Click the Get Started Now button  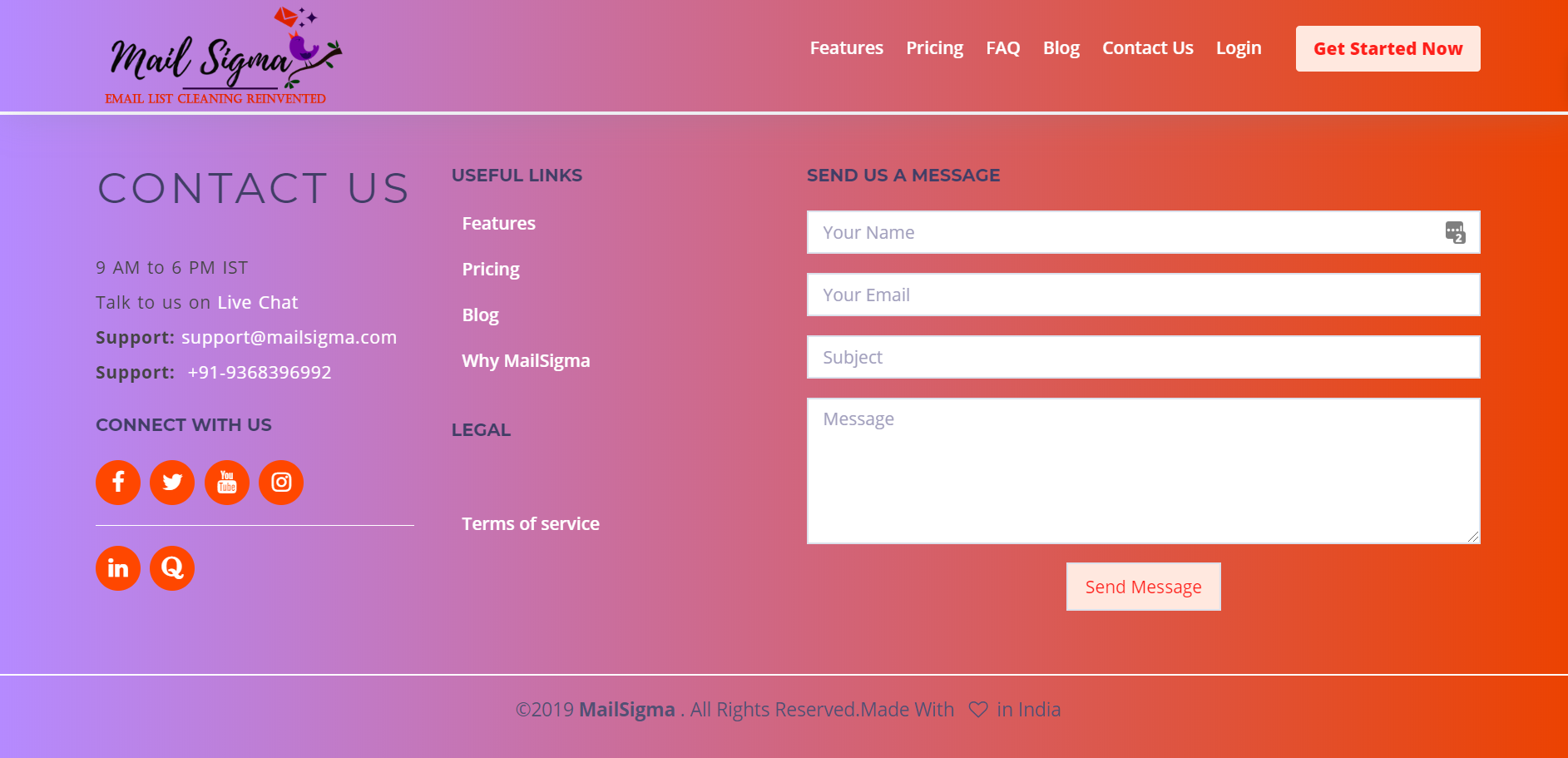(x=1388, y=48)
